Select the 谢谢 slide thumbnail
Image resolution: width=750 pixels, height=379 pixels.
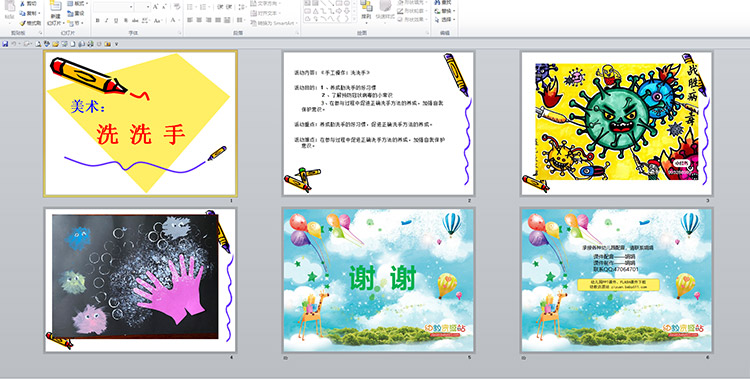point(378,280)
